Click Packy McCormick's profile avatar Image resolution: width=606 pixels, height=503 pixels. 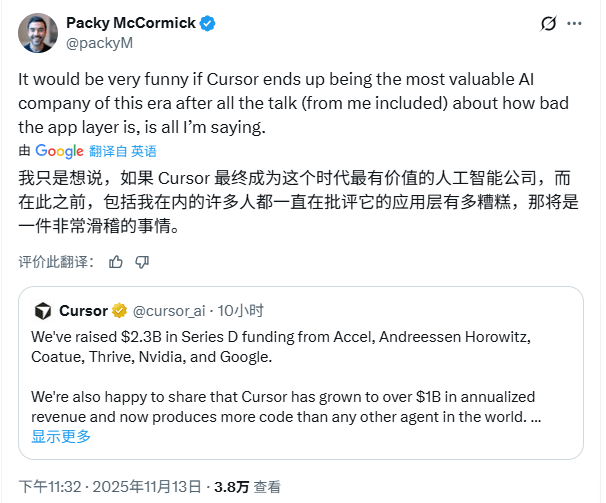click(x=38, y=33)
